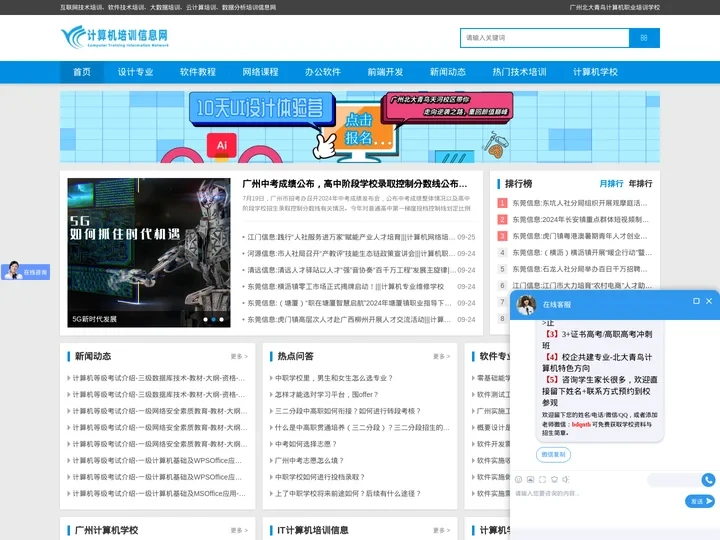Open the 计算机学校 navigation item

coord(595,72)
